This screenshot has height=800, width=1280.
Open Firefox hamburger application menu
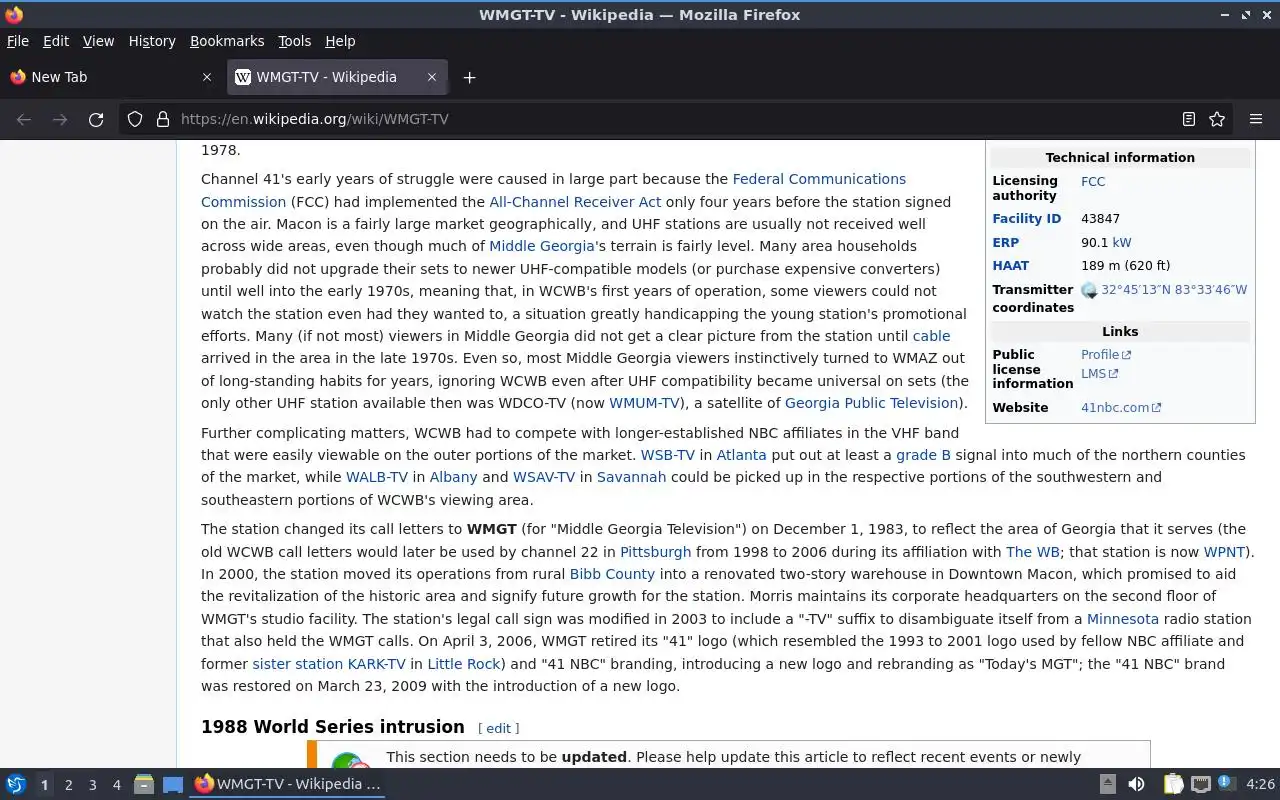click(1256, 119)
